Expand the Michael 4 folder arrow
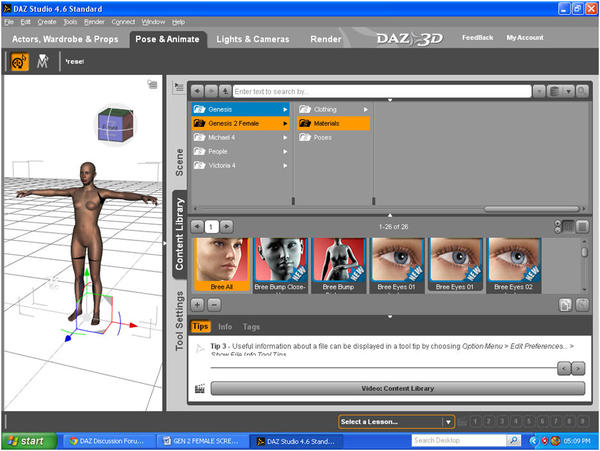The image size is (600, 451). 285,138
